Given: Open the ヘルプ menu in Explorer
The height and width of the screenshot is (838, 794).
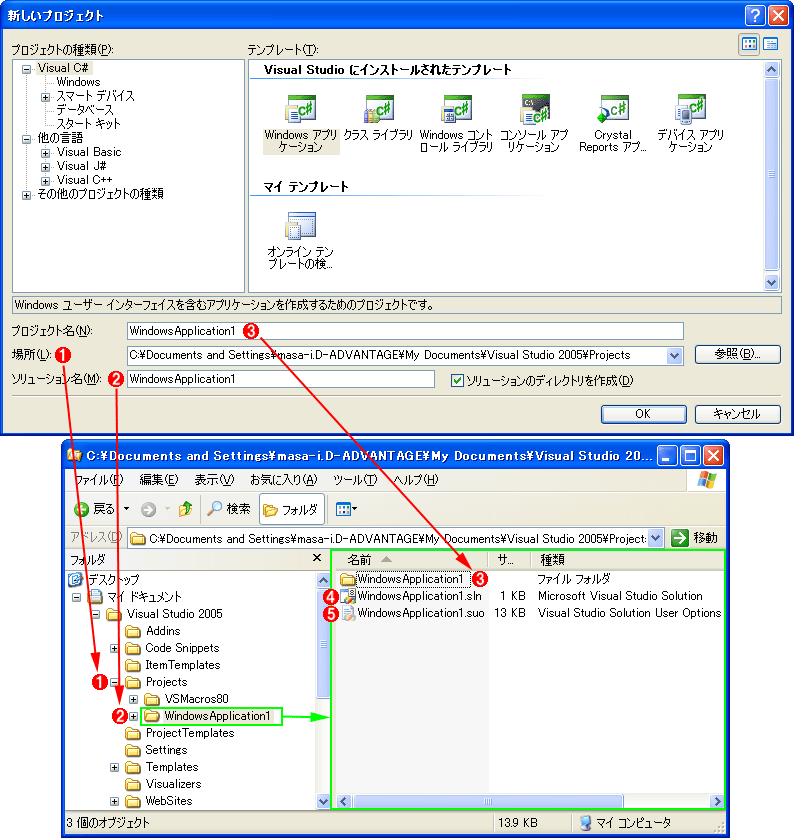Looking at the screenshot, I should tap(416, 479).
